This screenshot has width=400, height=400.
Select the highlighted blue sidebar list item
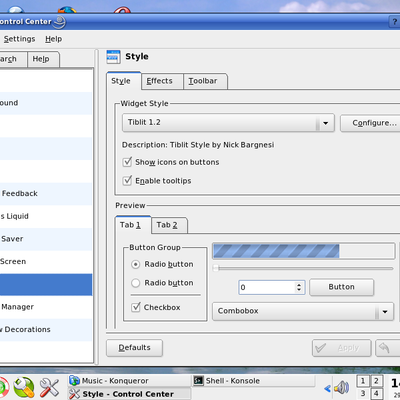[46, 285]
